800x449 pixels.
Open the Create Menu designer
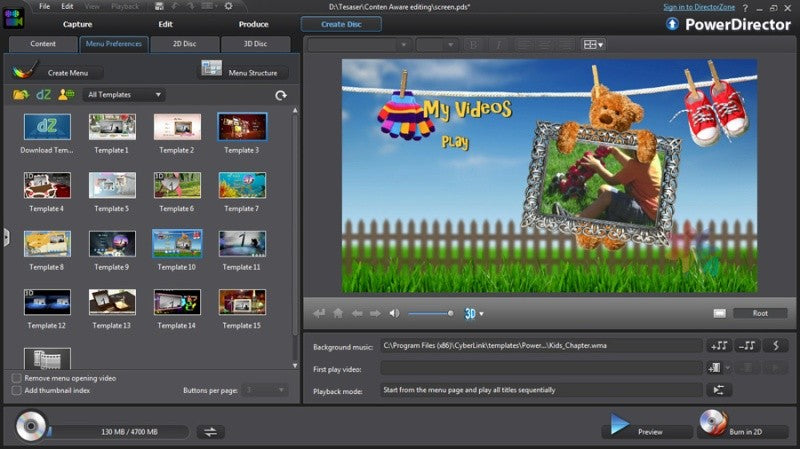point(56,72)
